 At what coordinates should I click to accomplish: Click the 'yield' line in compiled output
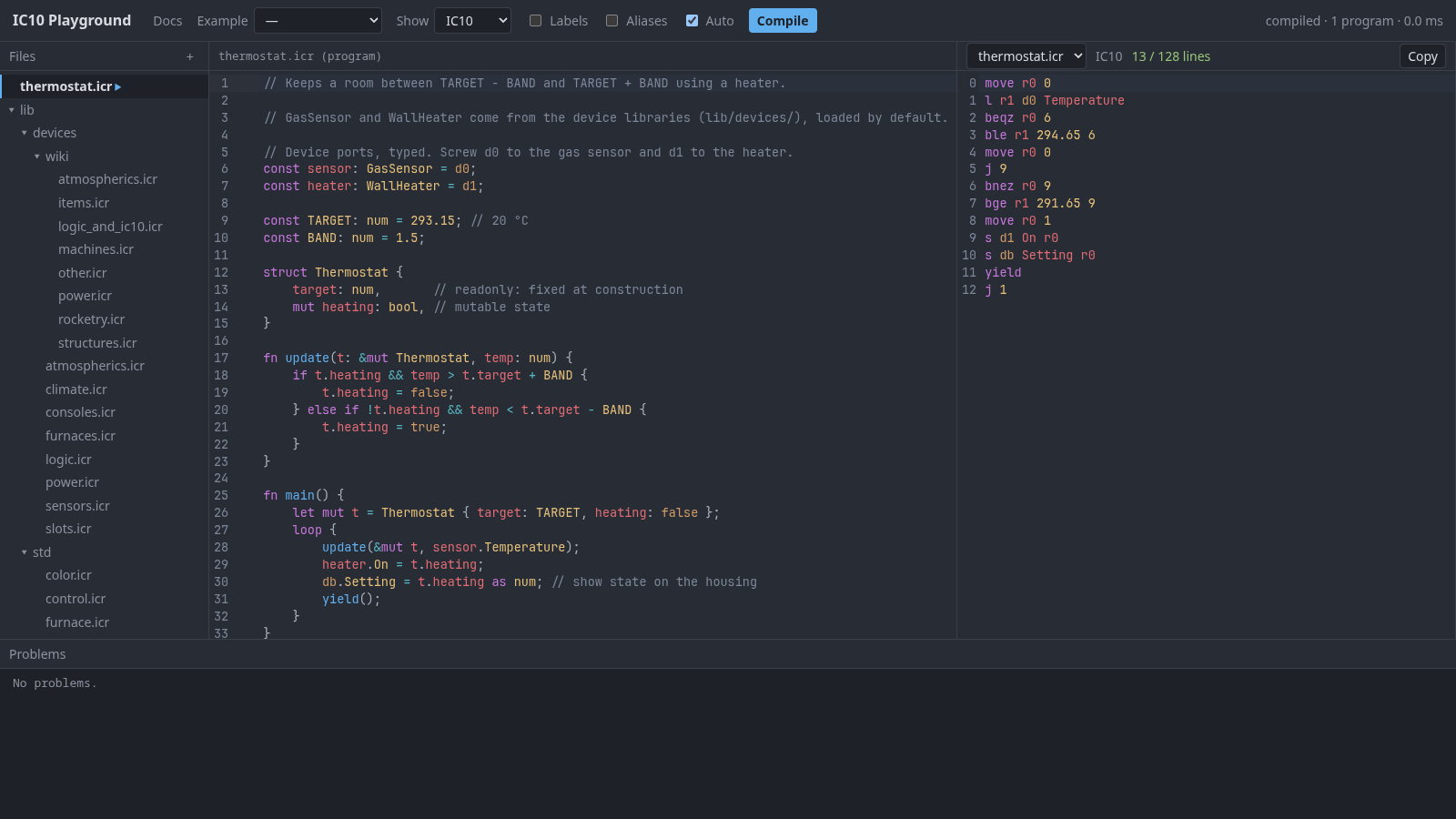click(x=1003, y=272)
